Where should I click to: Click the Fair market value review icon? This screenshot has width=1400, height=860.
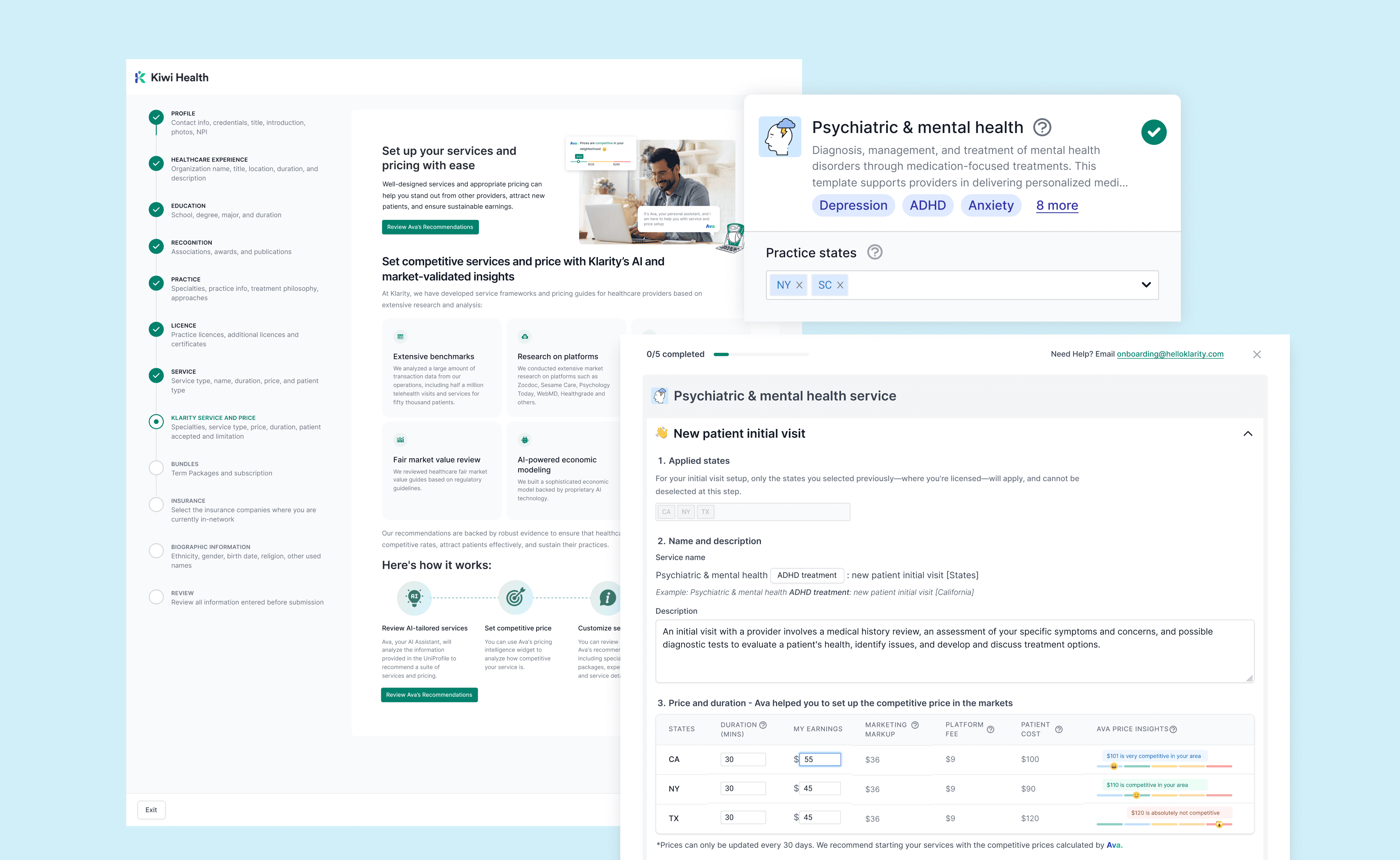(400, 440)
